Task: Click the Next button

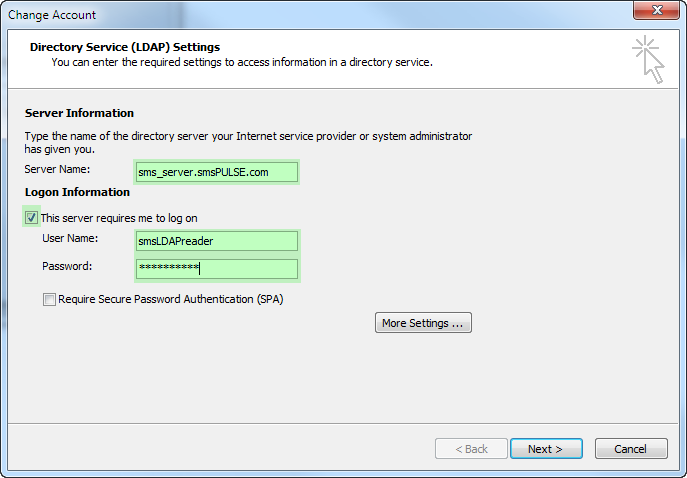Action: (x=546, y=449)
